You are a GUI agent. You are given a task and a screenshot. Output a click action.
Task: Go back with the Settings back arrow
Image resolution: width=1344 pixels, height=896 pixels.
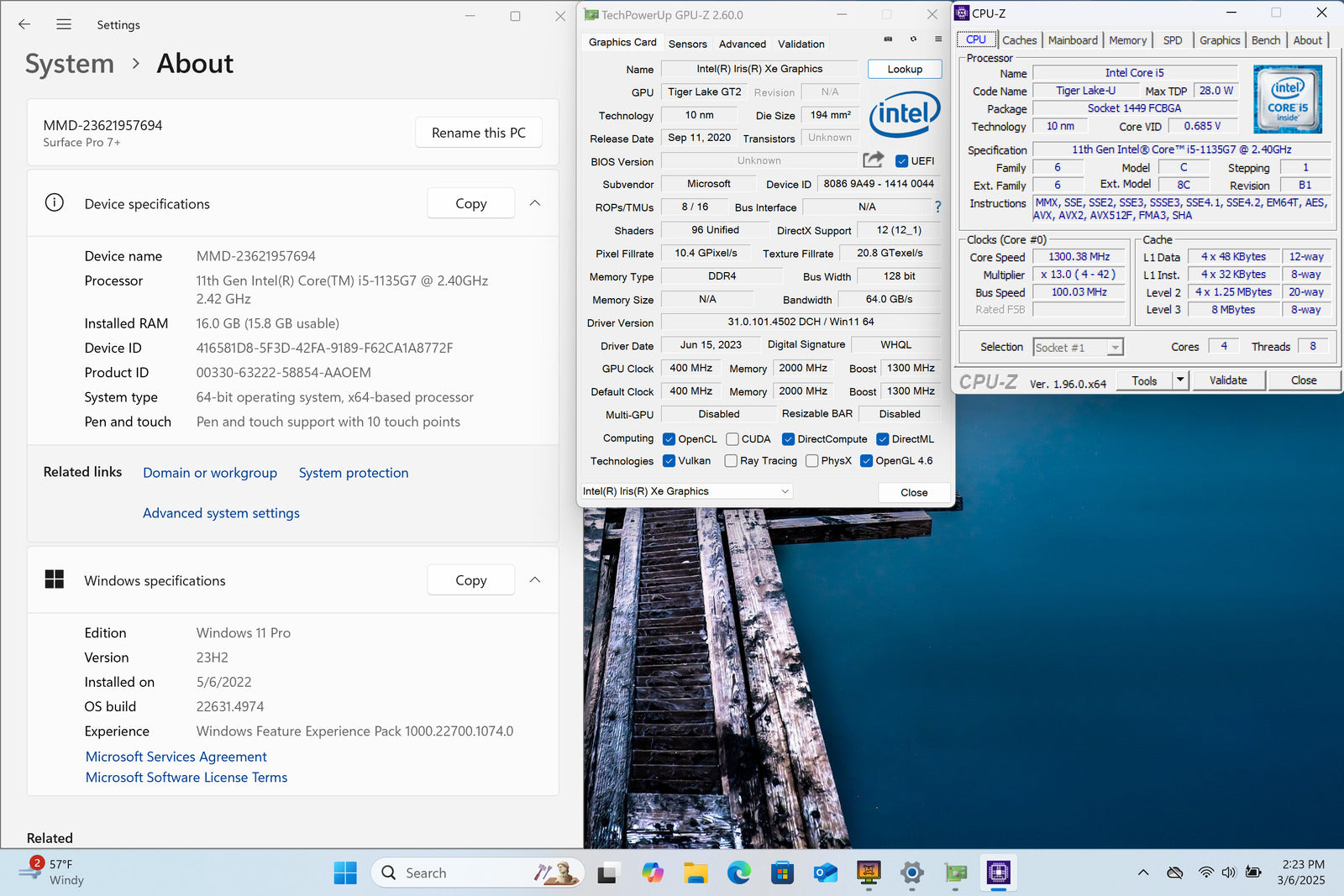coord(24,24)
